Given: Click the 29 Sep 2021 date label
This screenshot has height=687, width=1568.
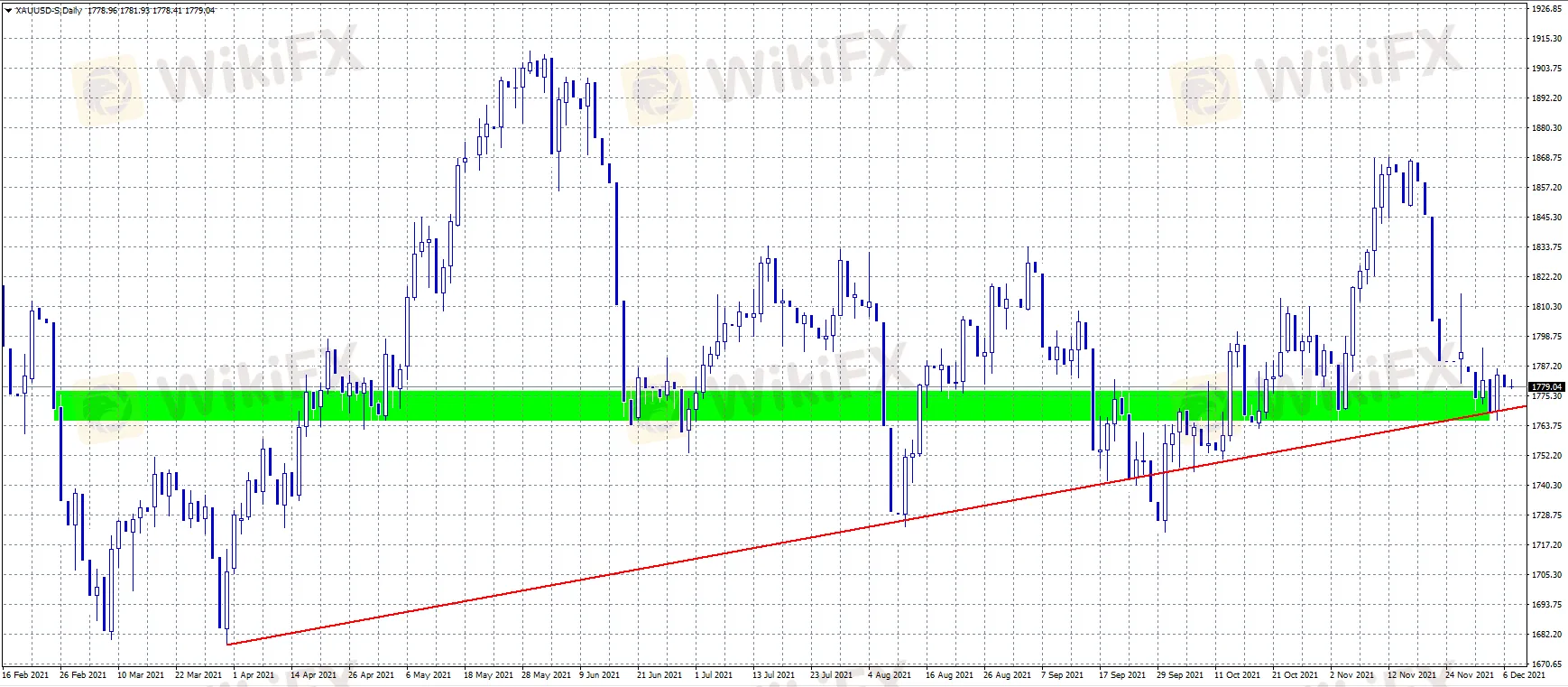Looking at the screenshot, I should pos(1180,675).
